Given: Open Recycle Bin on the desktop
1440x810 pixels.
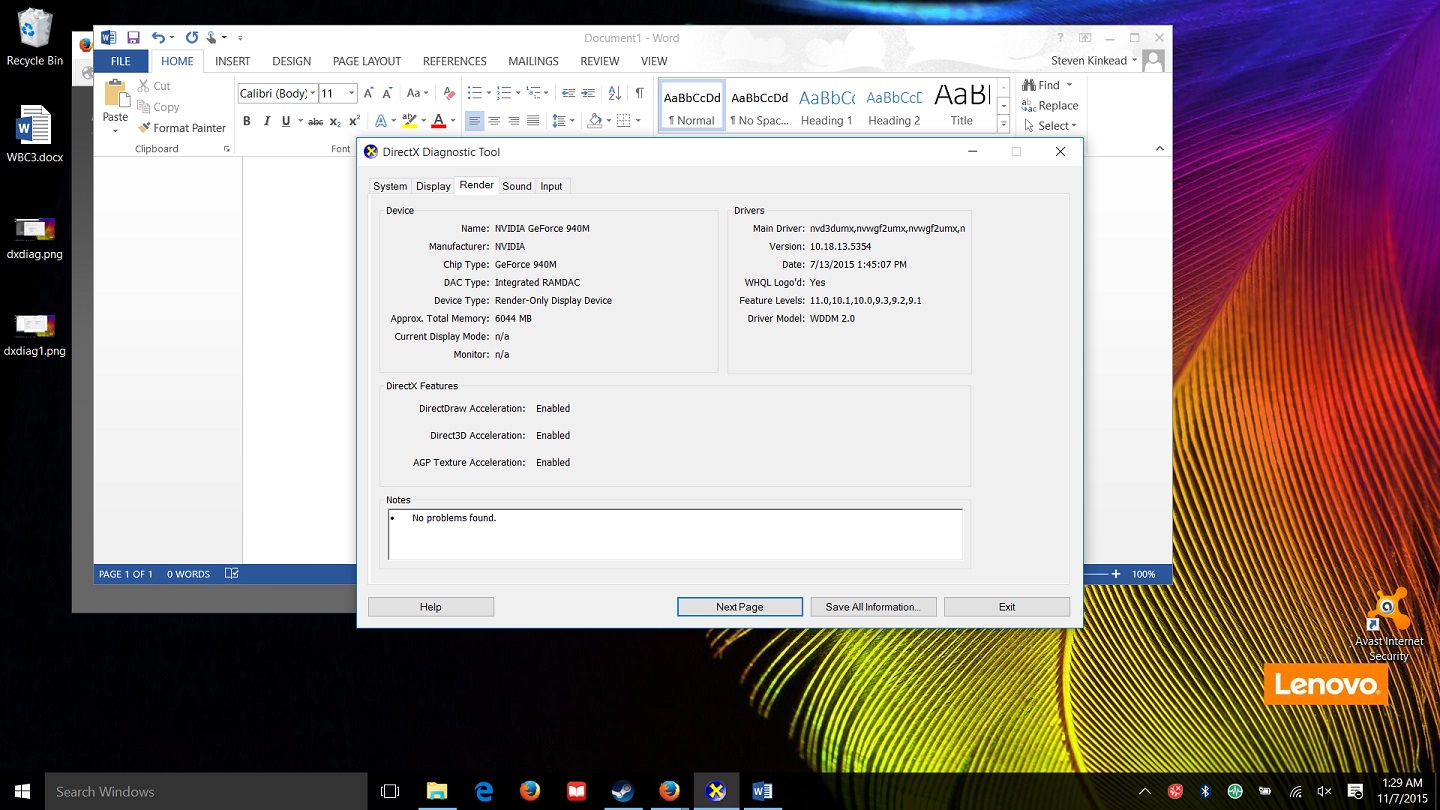Looking at the screenshot, I should pyautogui.click(x=35, y=36).
